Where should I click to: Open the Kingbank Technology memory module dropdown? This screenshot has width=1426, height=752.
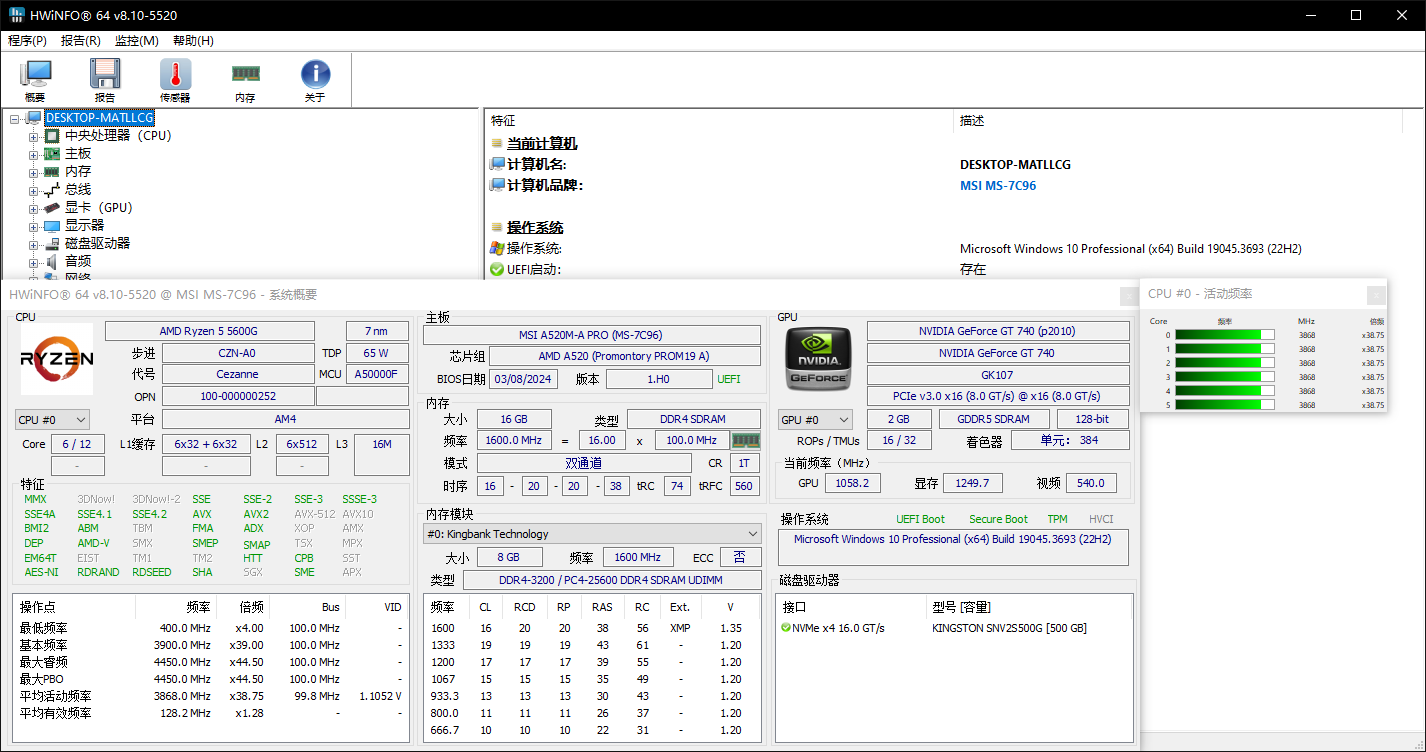(592, 534)
